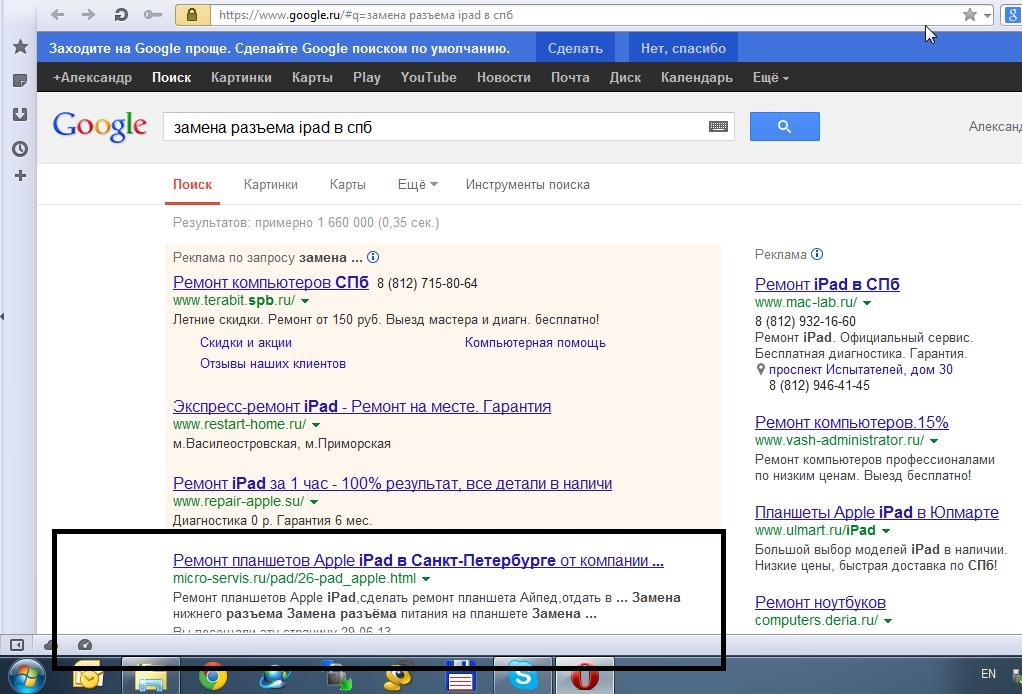Open 'Ремонт iPad за 1 час' link
This screenshot has width=1022, height=694.
392,484
